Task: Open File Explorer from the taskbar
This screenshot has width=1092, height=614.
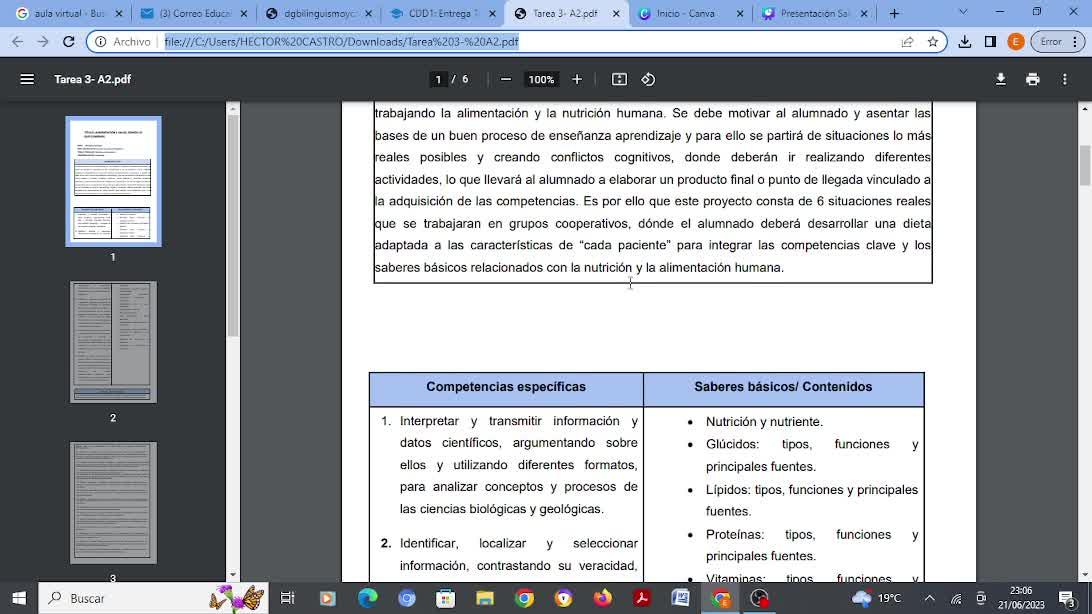Action: 485,598
